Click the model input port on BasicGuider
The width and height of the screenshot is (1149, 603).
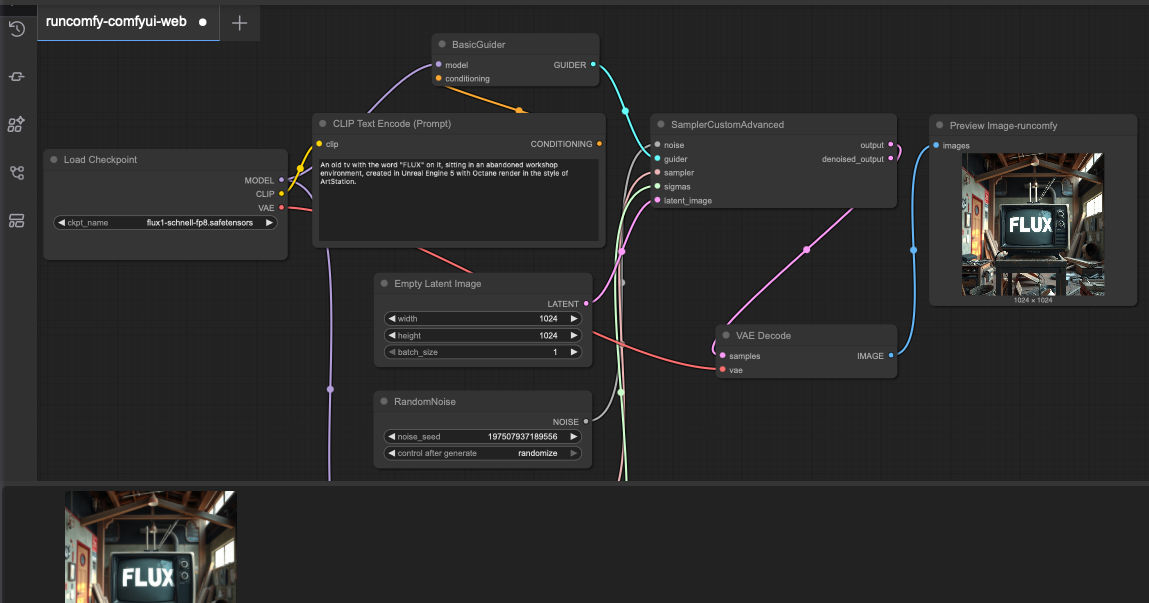click(439, 64)
